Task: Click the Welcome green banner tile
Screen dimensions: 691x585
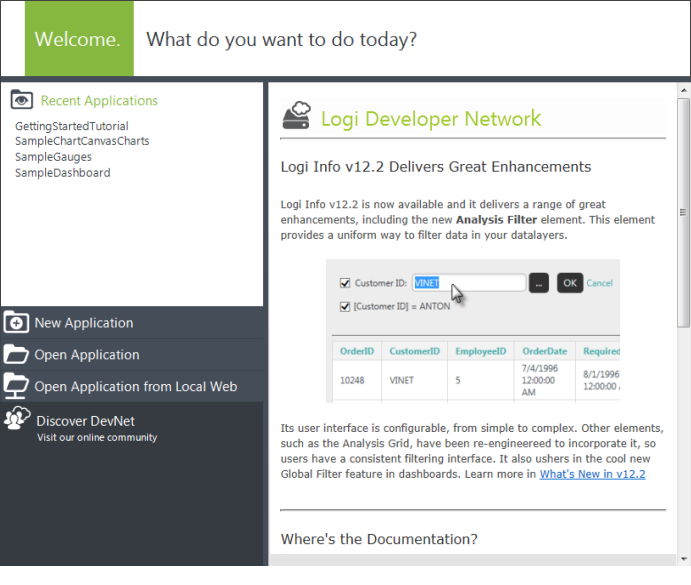Action: click(x=79, y=39)
